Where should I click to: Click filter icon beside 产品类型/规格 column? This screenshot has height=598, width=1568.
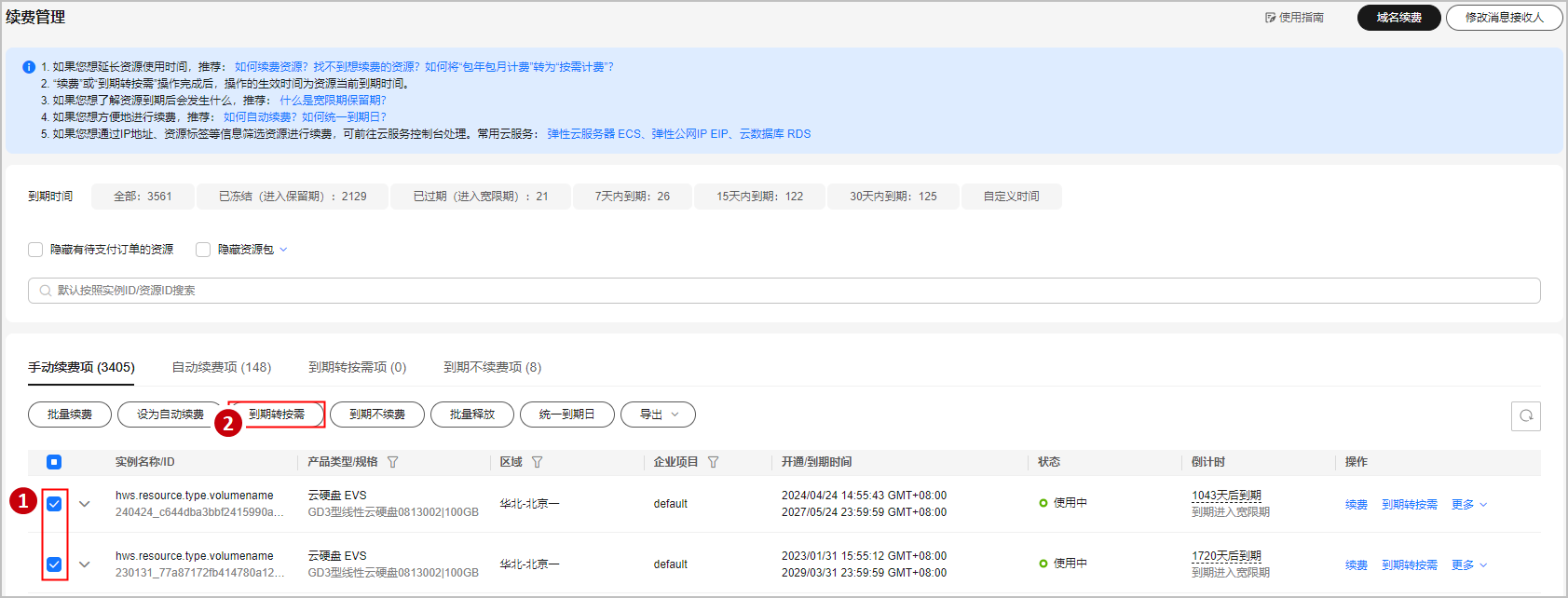click(392, 462)
